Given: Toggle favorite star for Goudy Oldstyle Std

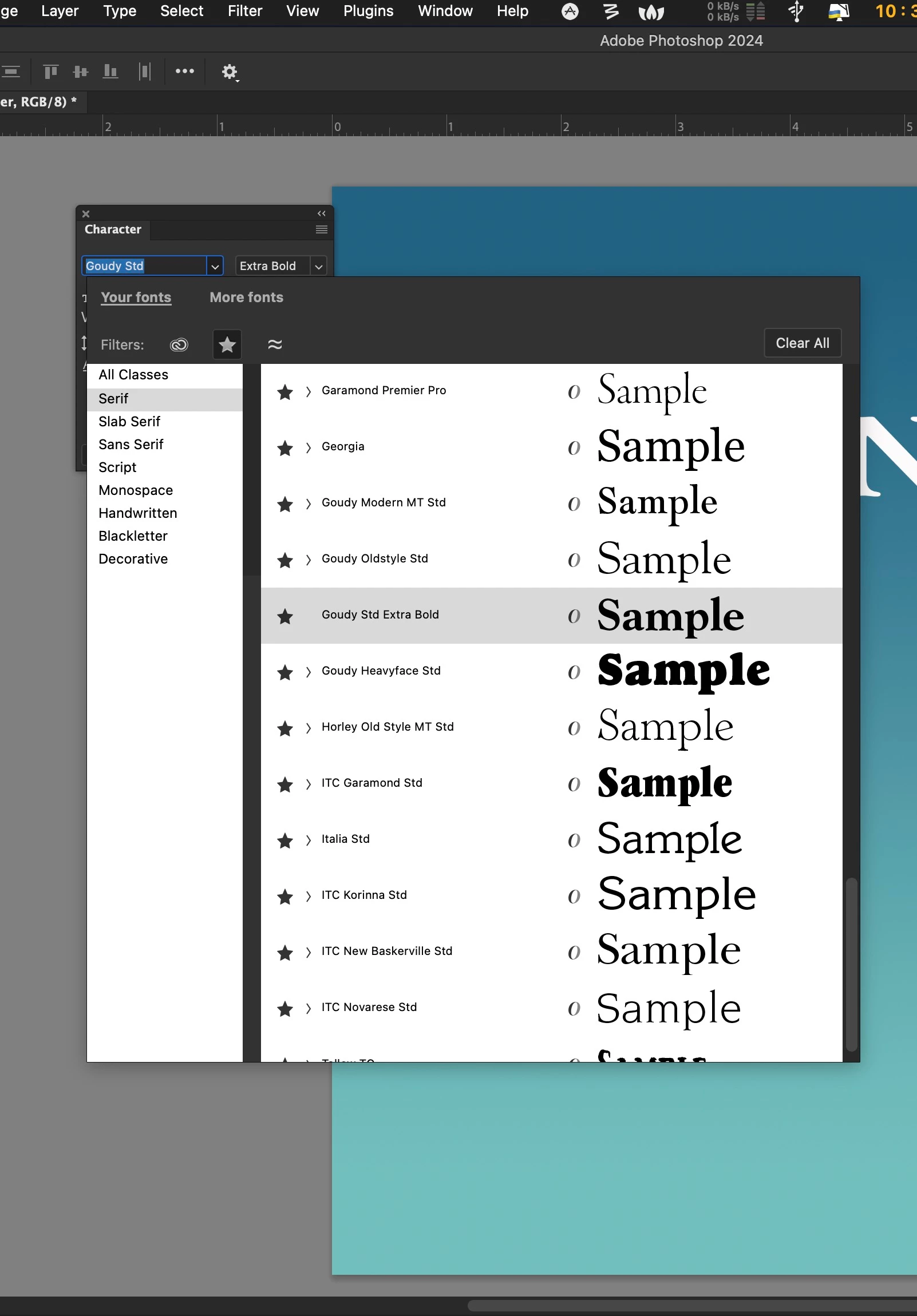Looking at the screenshot, I should [x=285, y=561].
